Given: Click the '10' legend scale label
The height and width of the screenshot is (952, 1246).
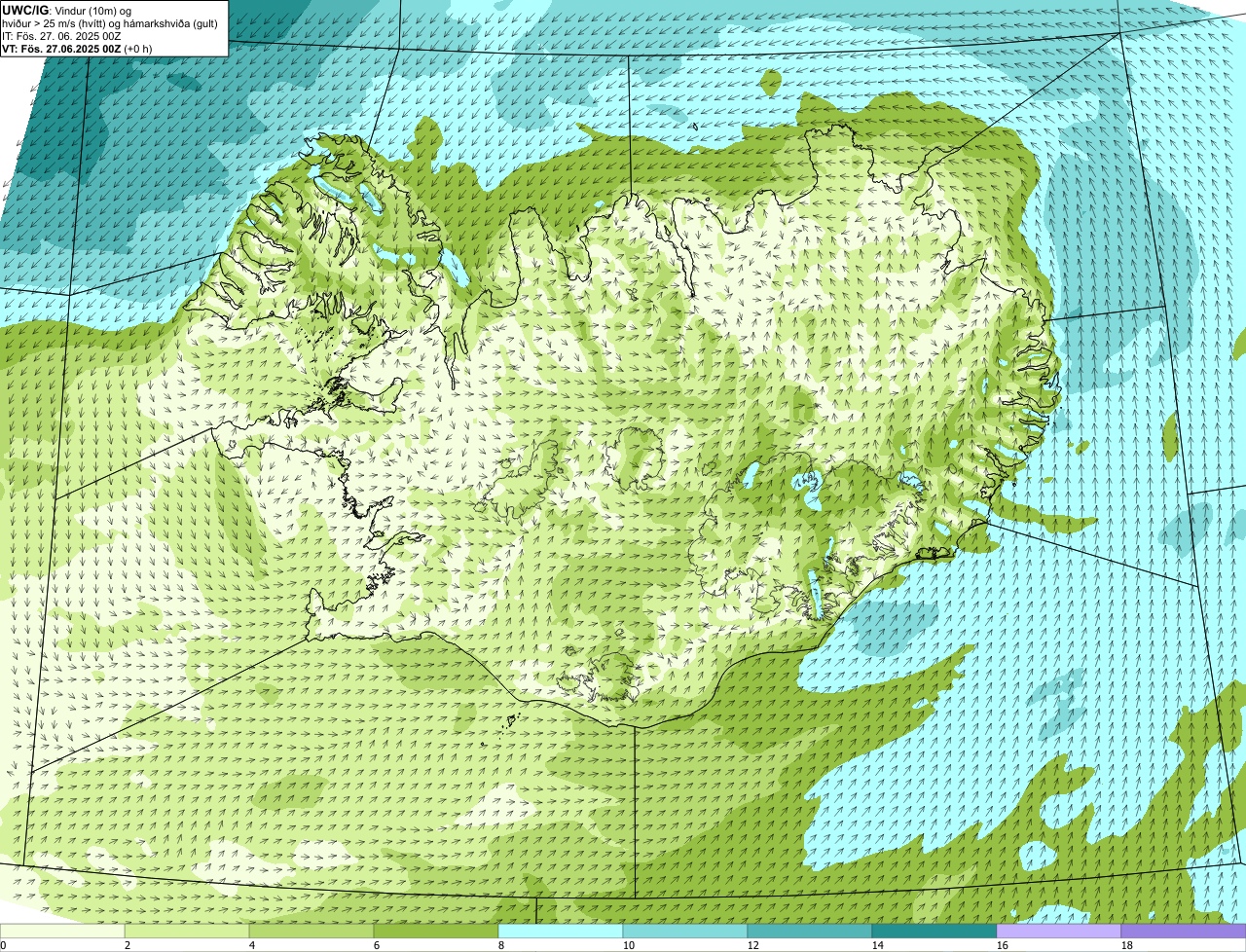Looking at the screenshot, I should click(629, 945).
